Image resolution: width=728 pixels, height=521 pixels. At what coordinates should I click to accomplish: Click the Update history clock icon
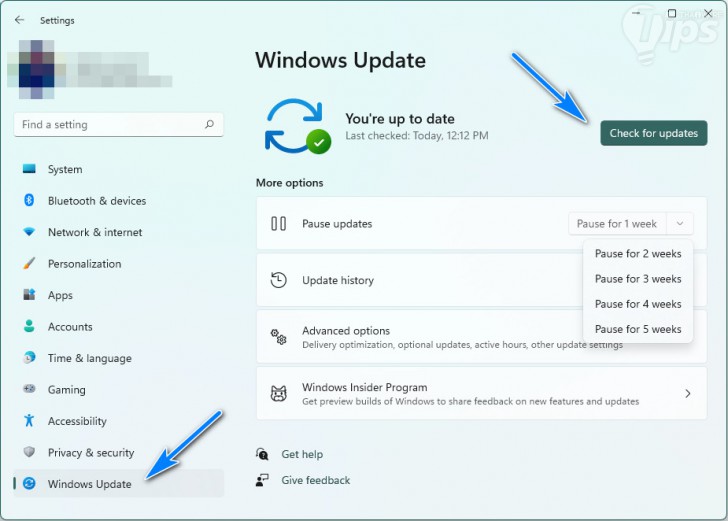point(279,280)
